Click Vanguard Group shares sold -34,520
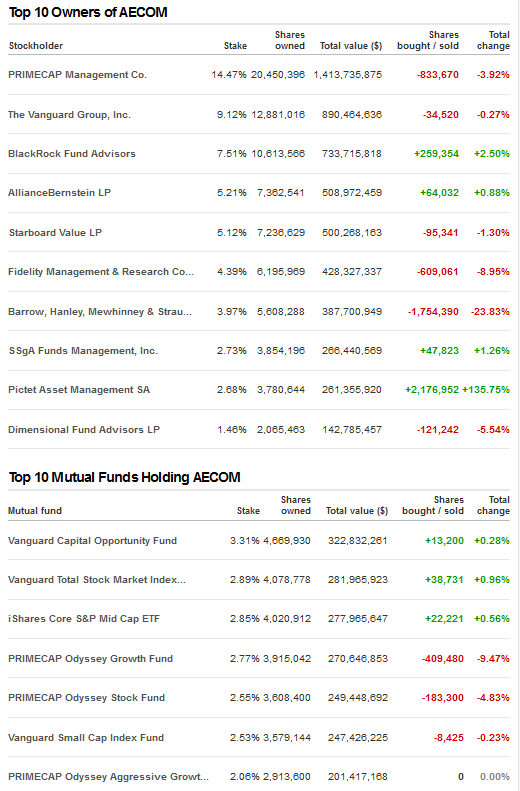Image resolution: width=520 pixels, height=791 pixels. pyautogui.click(x=441, y=115)
